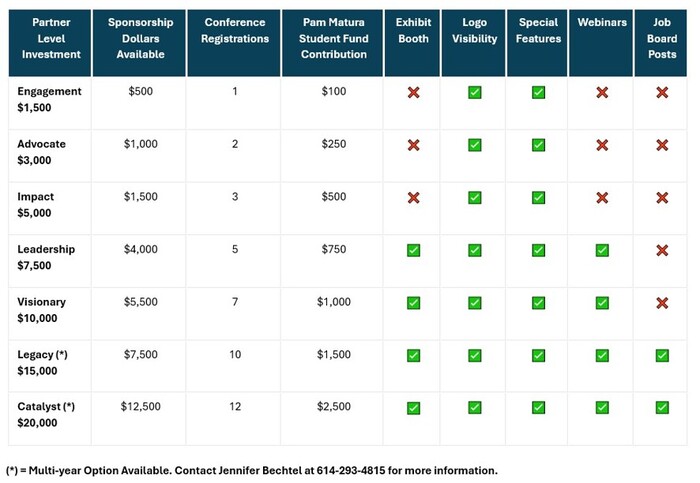Click the green checkmark for Legacy Webinars
The width and height of the screenshot is (700, 483).
(x=602, y=355)
